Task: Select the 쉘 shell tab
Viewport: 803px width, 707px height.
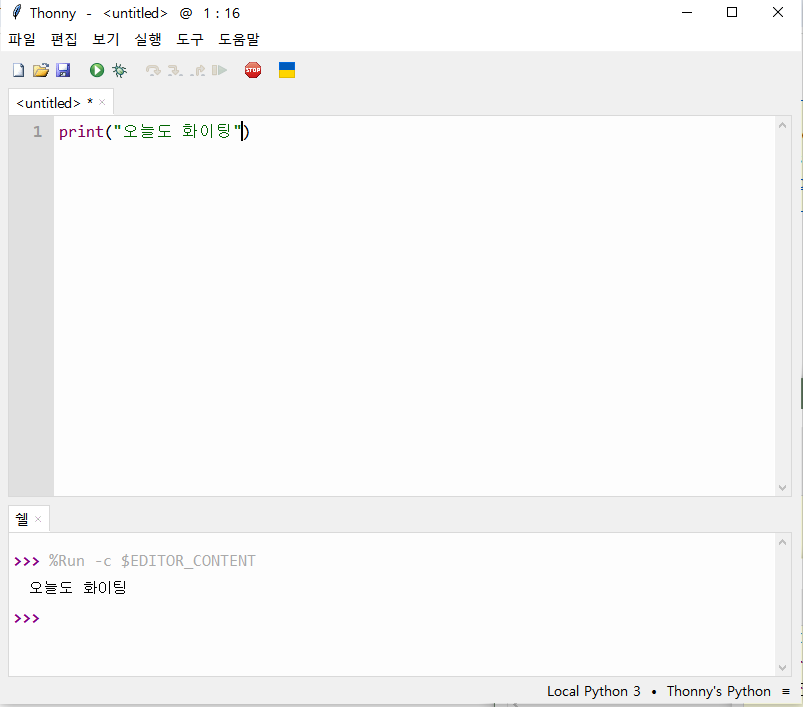Action: tap(22, 519)
